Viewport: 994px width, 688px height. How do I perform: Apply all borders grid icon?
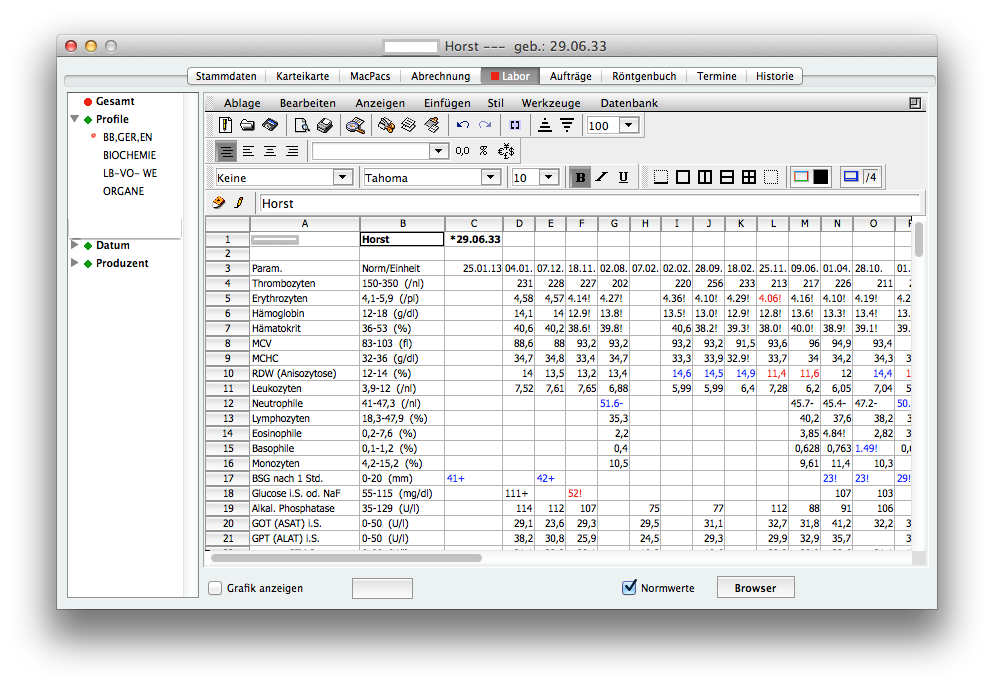748,177
